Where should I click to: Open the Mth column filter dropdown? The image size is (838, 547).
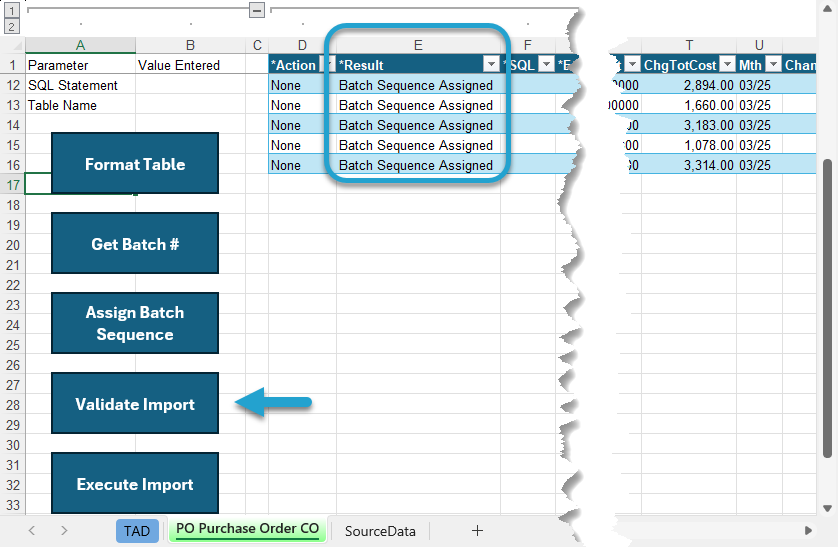(773, 65)
